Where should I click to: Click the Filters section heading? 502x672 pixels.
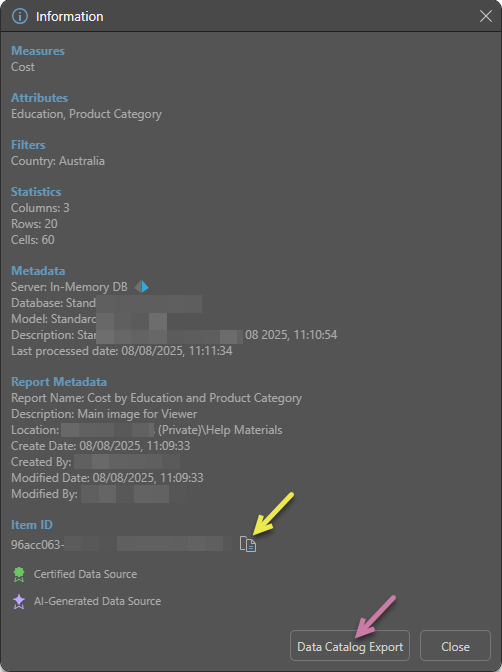(28, 145)
